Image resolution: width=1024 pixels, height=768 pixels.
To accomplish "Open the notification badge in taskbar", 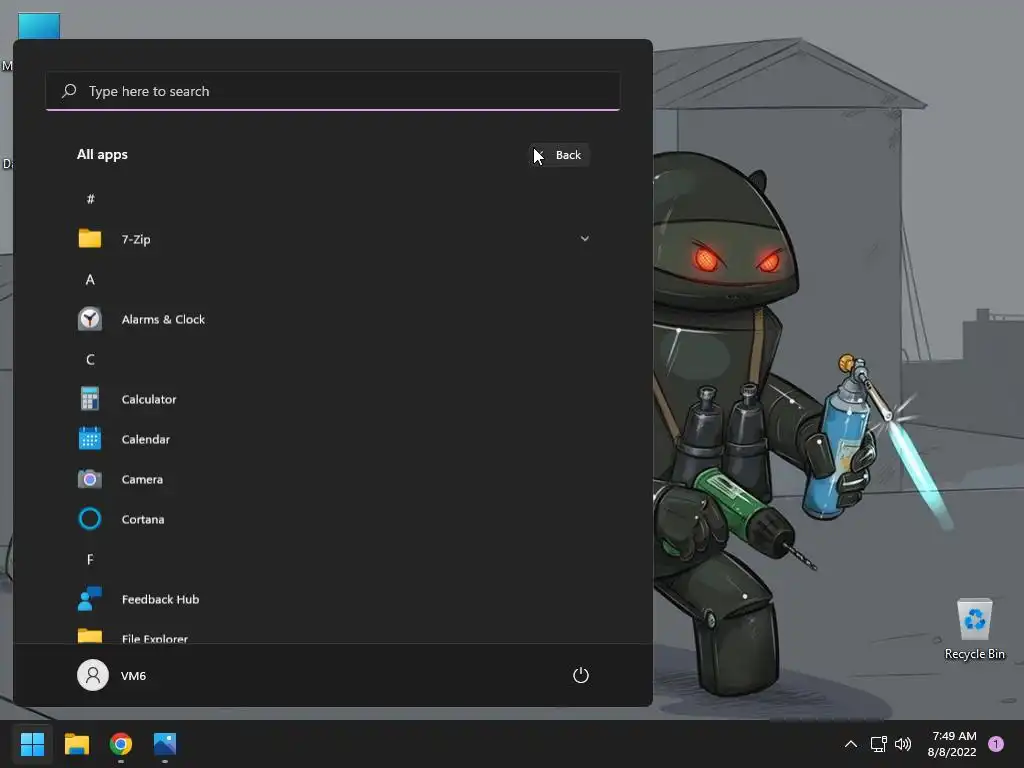I will (x=996, y=744).
